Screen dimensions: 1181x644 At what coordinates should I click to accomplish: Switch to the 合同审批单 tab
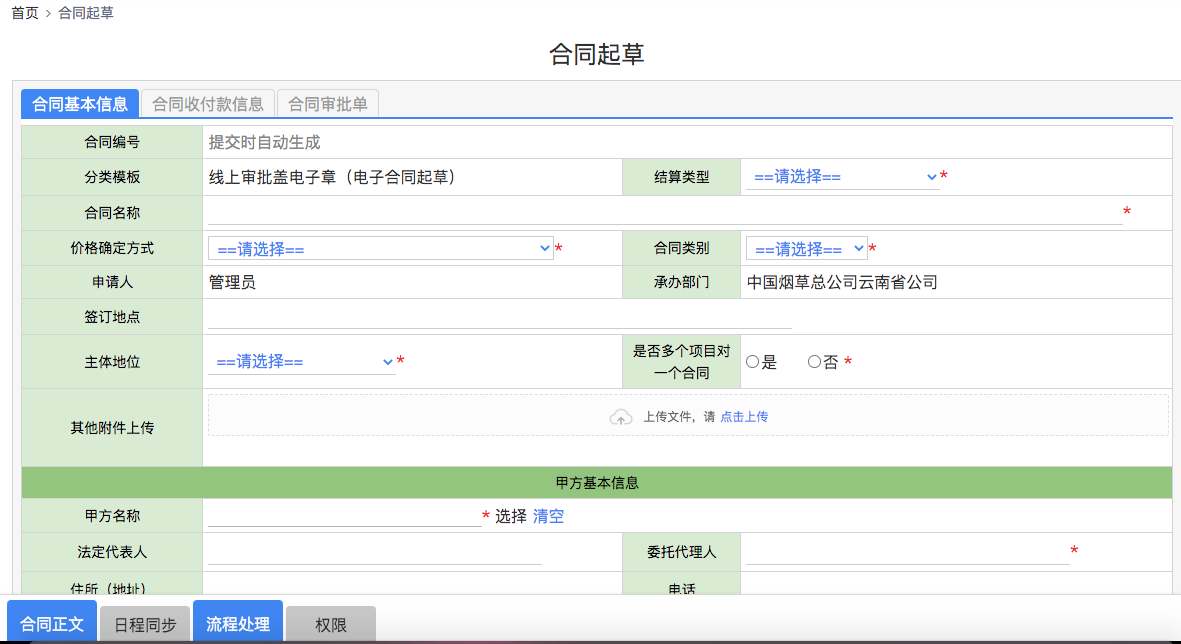click(327, 104)
